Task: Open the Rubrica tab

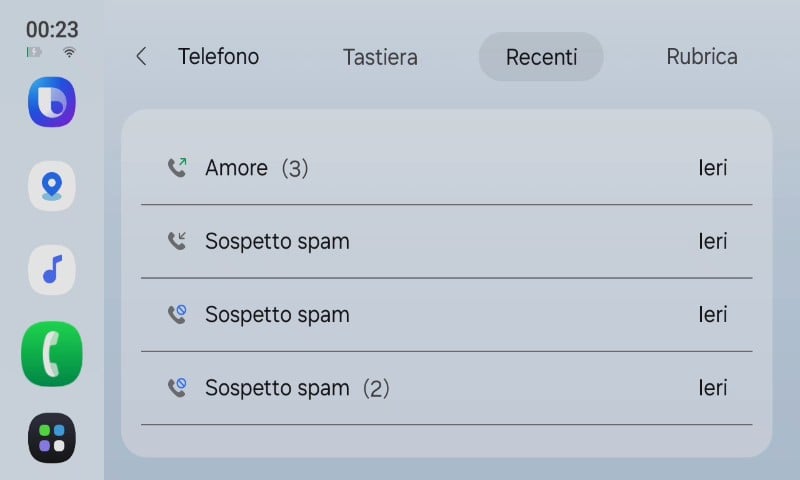Action: click(x=702, y=57)
